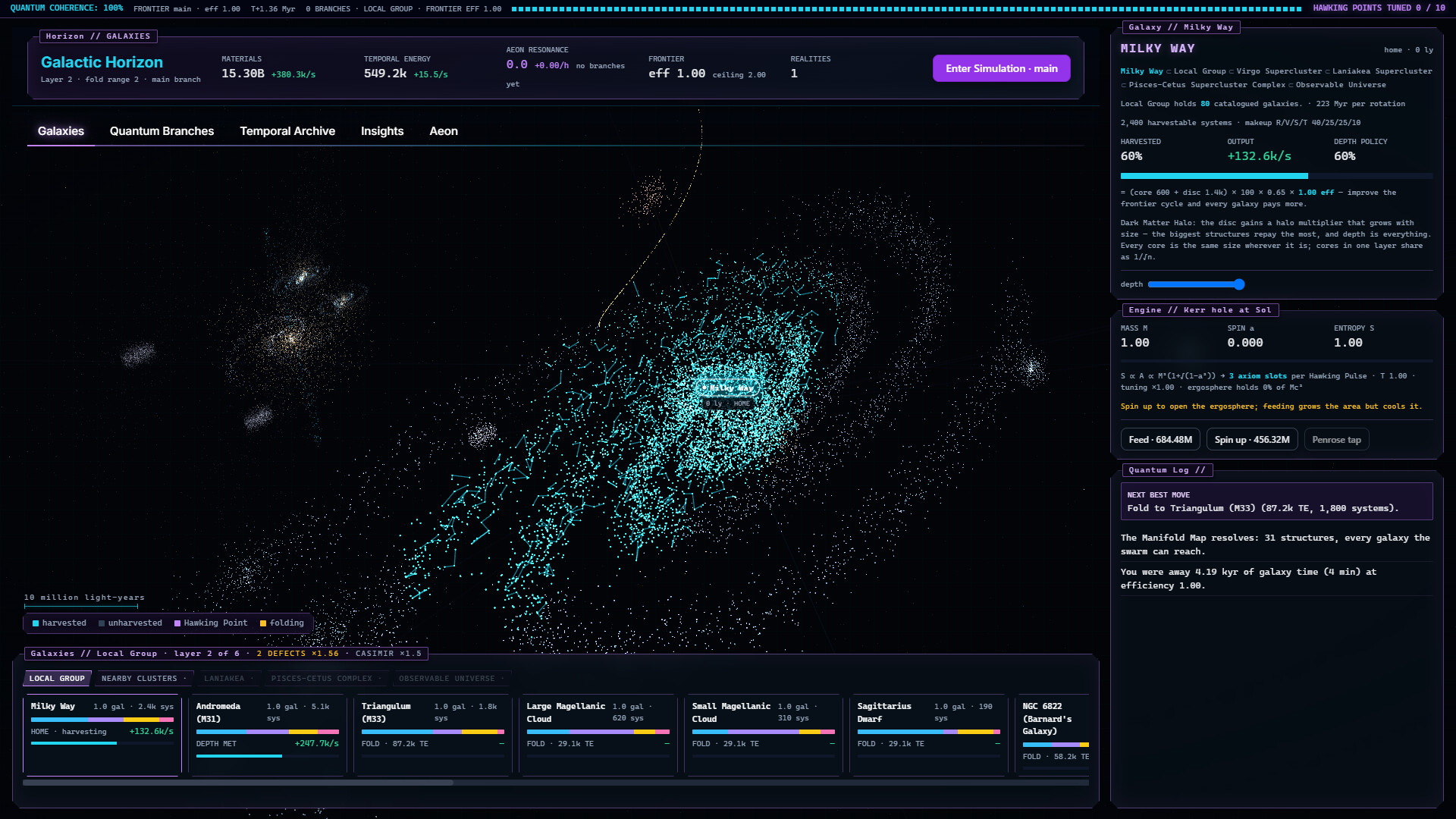Viewport: 1456px width, 819px height.
Task: Click Andromeda's +247.7k/s output text
Action: tap(316, 744)
